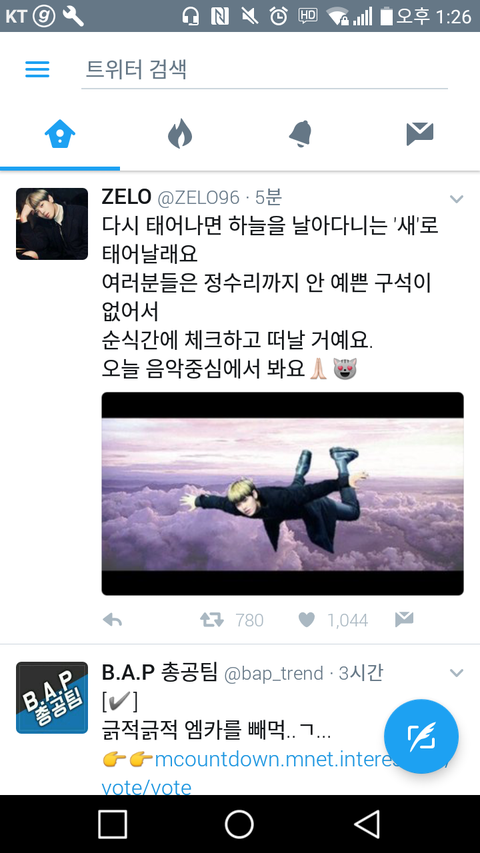480x853 pixels.
Task: Expand options chevron on B.A.P 총공팀 tweet
Action: point(457,673)
